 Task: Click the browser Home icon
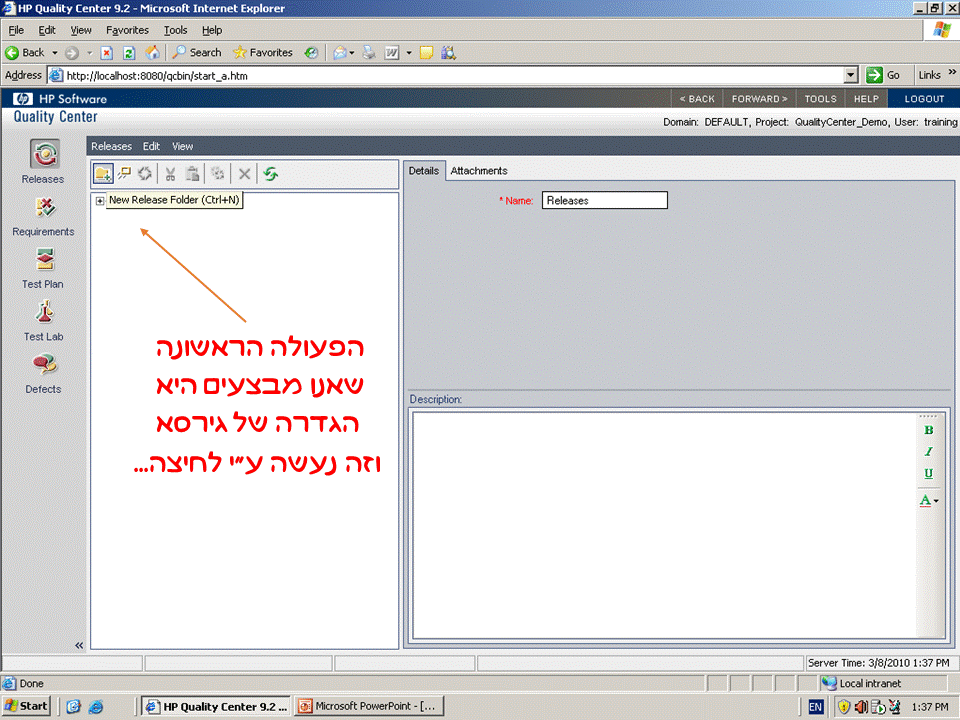[152, 53]
